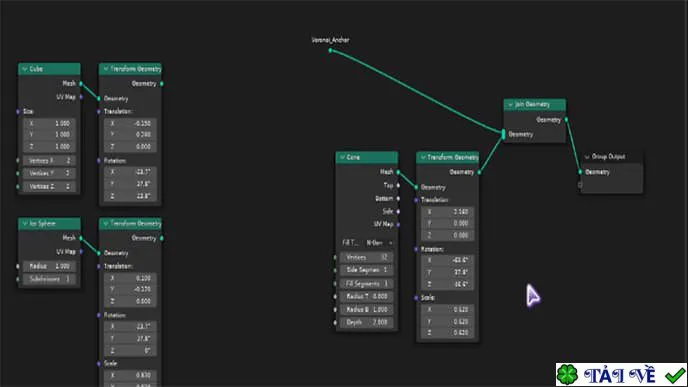688x387 pixels.
Task: Click the Ico Sphere UV Map output socket
Action: pos(81,251)
